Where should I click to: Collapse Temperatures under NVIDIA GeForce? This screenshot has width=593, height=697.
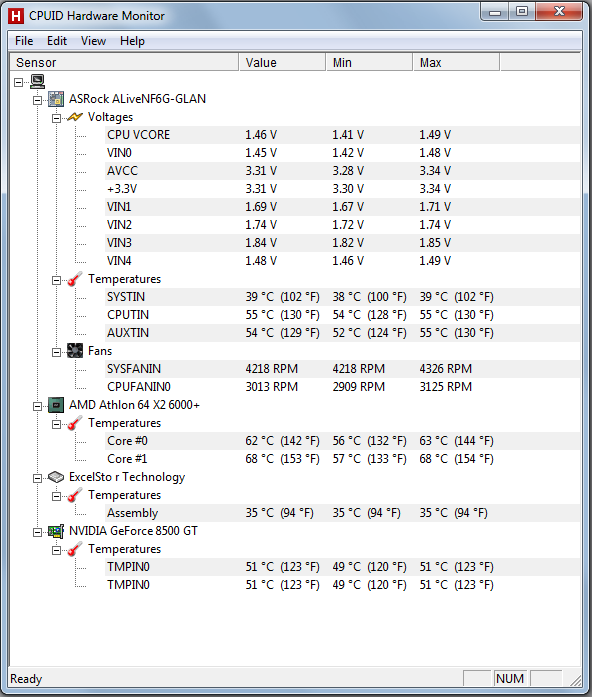(x=56, y=551)
